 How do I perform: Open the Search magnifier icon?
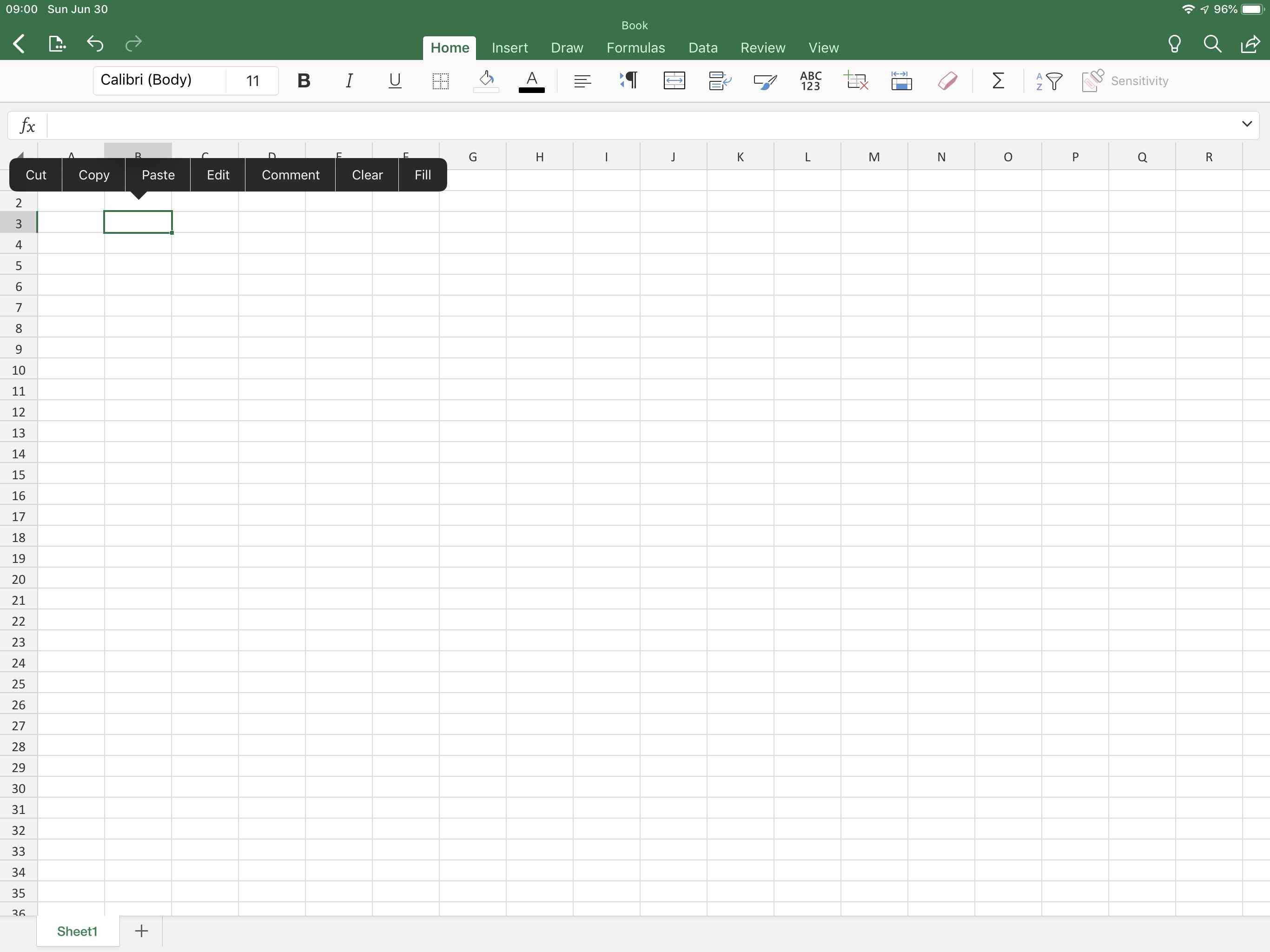click(1212, 44)
